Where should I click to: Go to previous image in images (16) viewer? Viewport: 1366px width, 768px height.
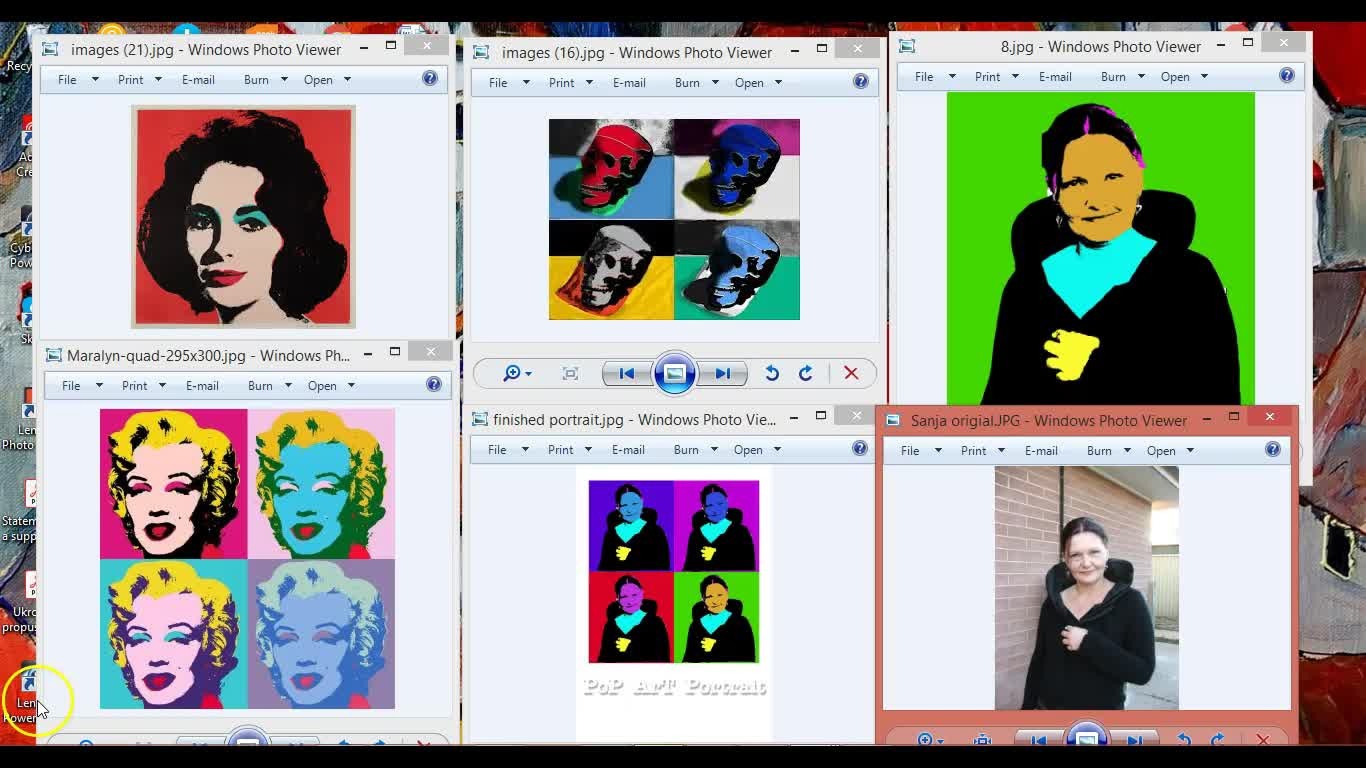point(627,373)
